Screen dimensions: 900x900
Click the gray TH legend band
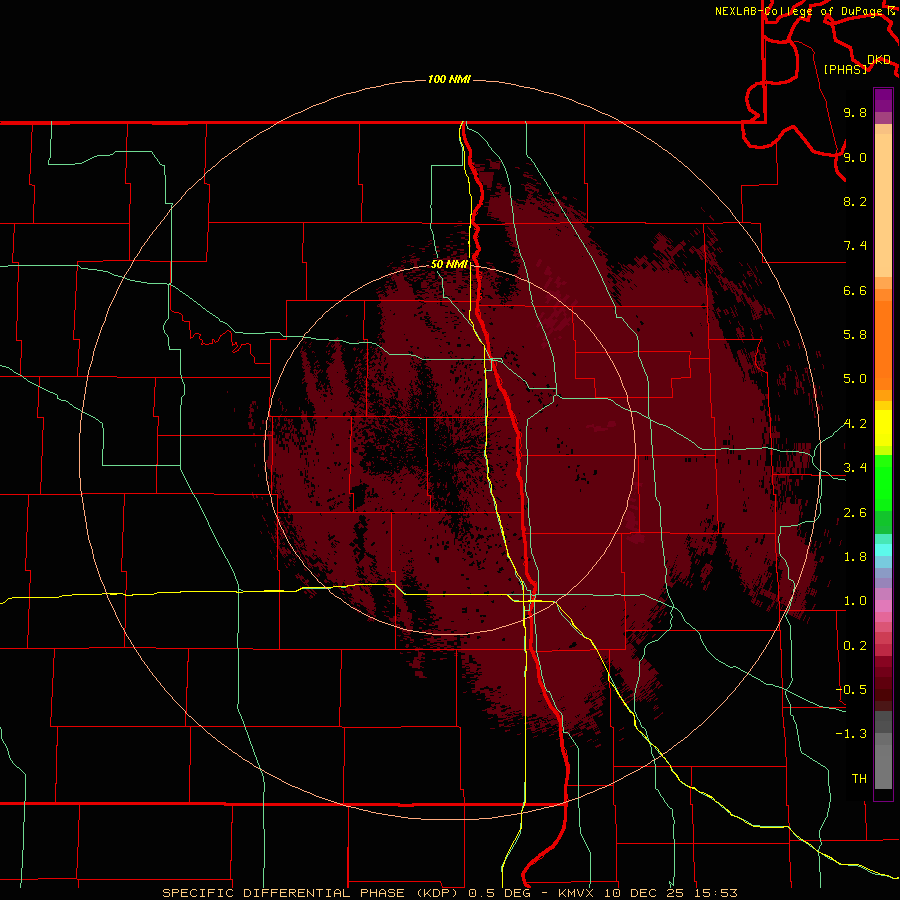pyautogui.click(x=883, y=767)
